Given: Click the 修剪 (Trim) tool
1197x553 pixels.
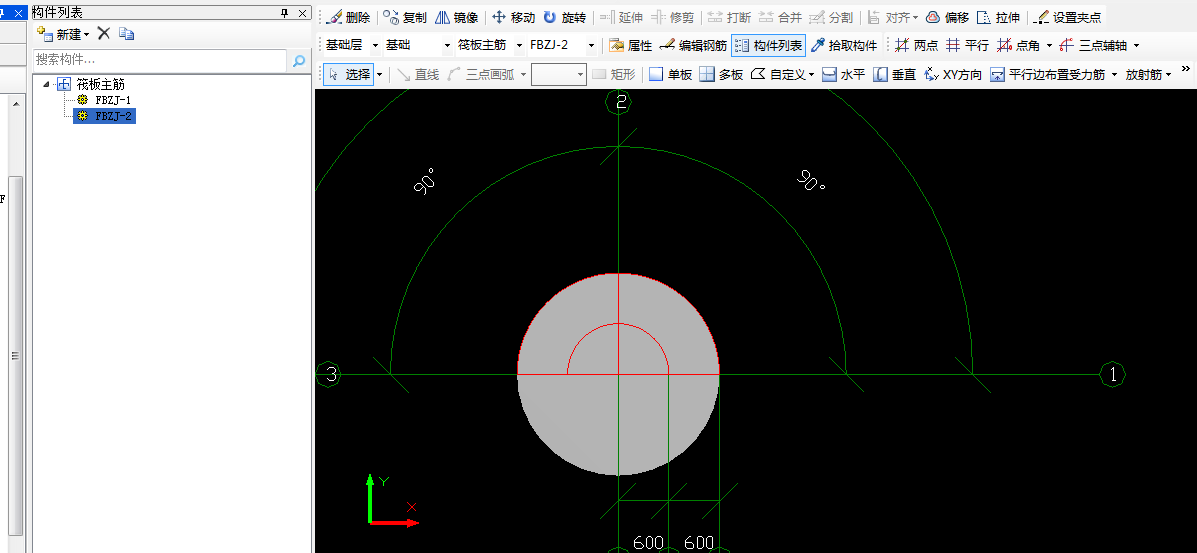Looking at the screenshot, I should 673,17.
